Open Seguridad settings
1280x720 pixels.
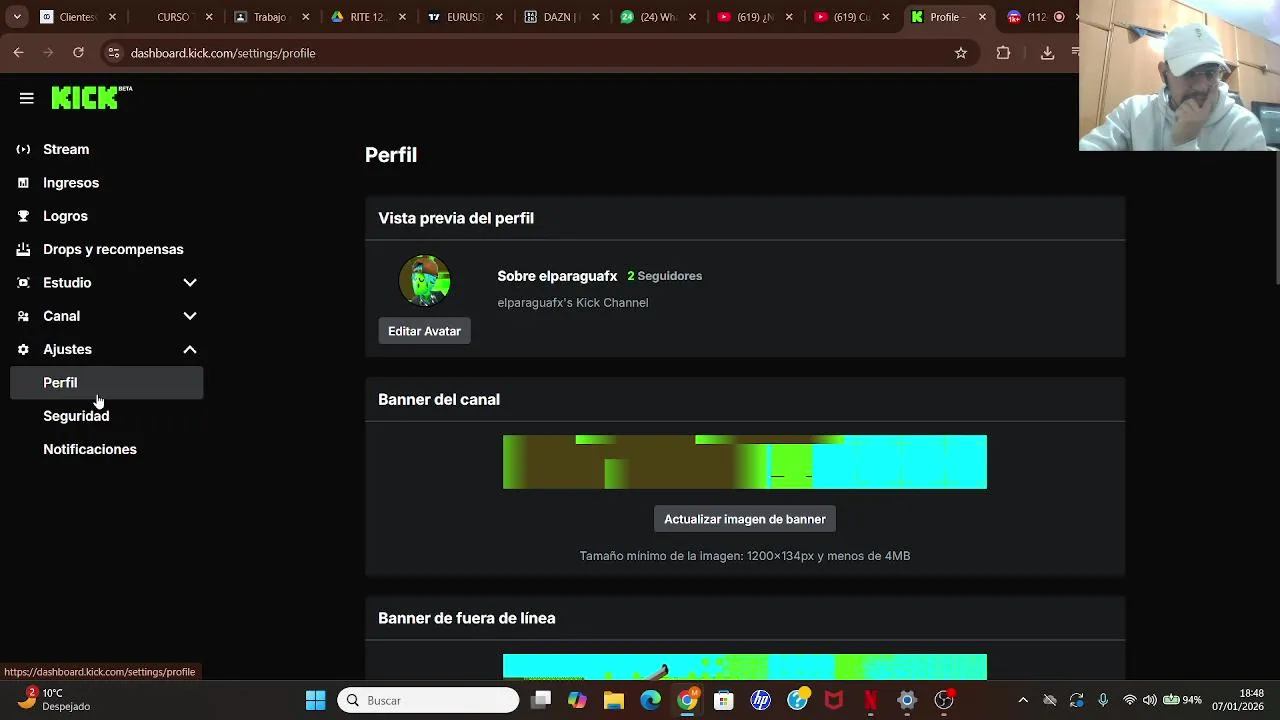[76, 416]
